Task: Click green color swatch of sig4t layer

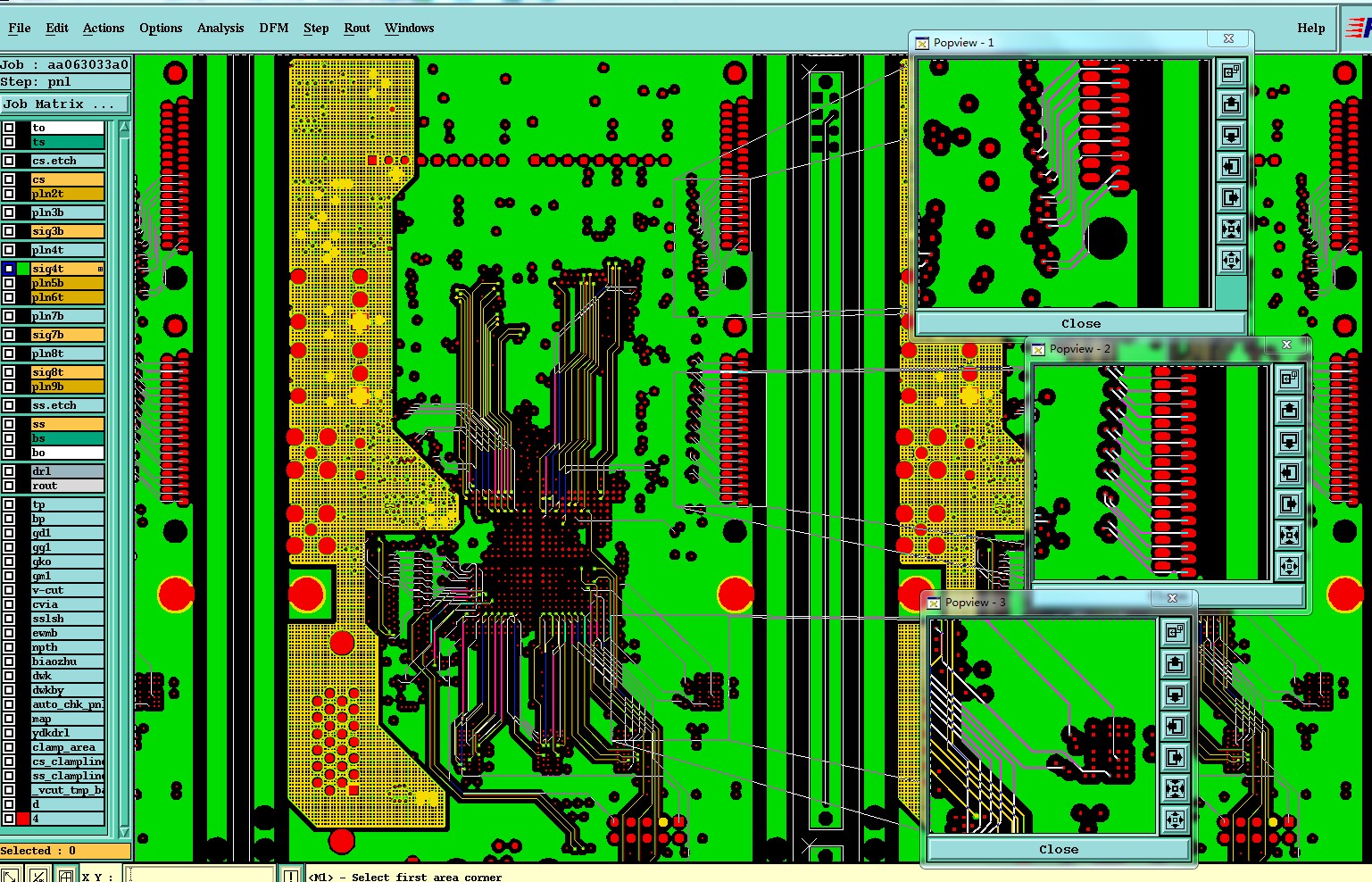Action: pos(23,269)
